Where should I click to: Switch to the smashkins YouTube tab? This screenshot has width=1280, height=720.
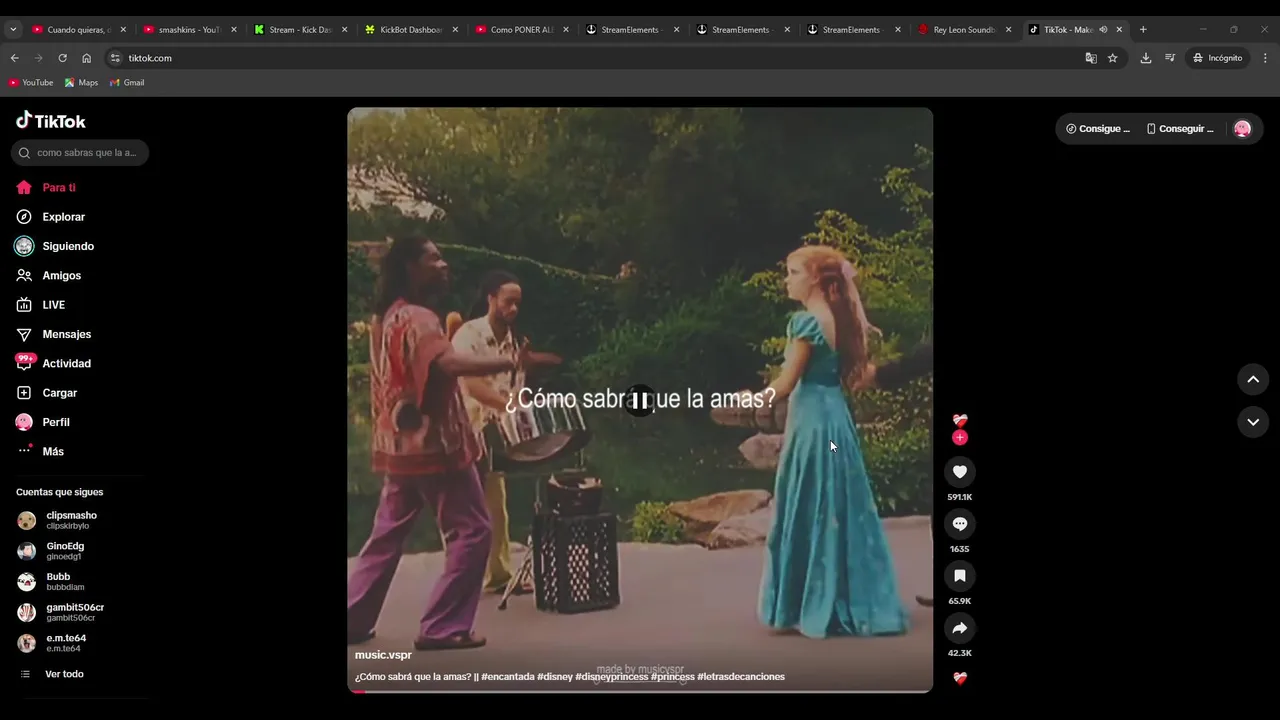click(189, 30)
